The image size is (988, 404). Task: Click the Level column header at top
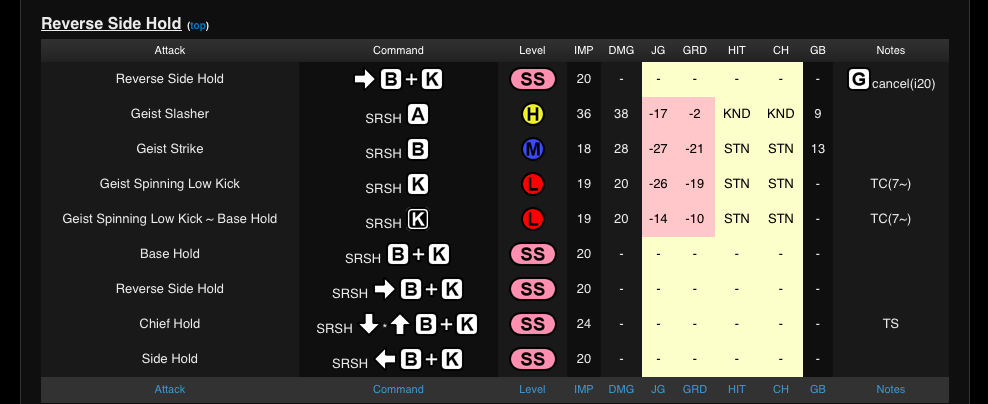[532, 50]
